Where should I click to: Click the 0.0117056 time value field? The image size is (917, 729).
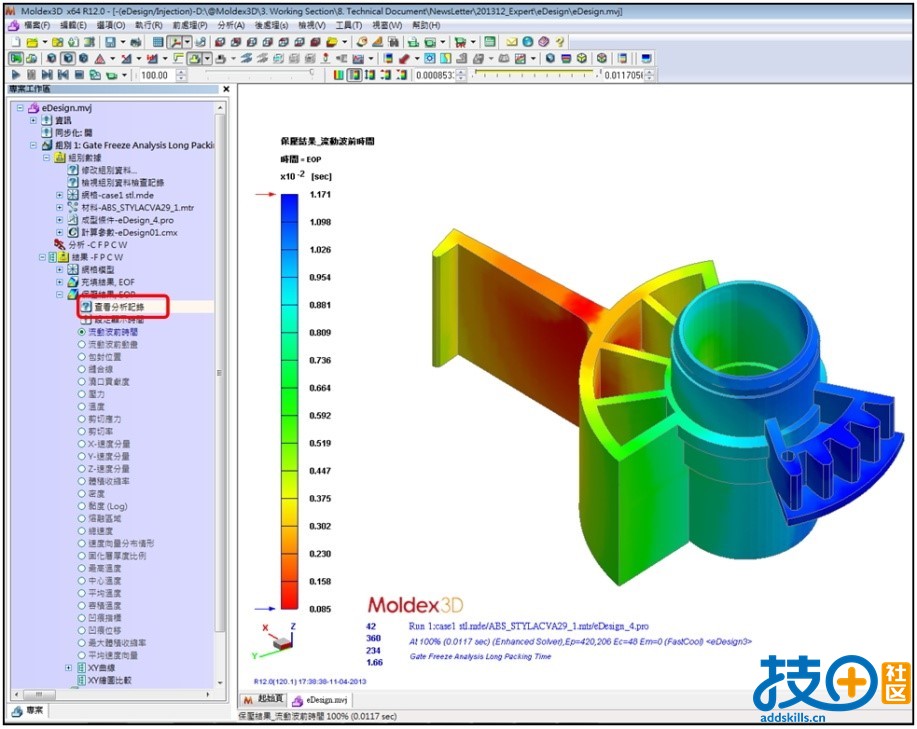623,75
